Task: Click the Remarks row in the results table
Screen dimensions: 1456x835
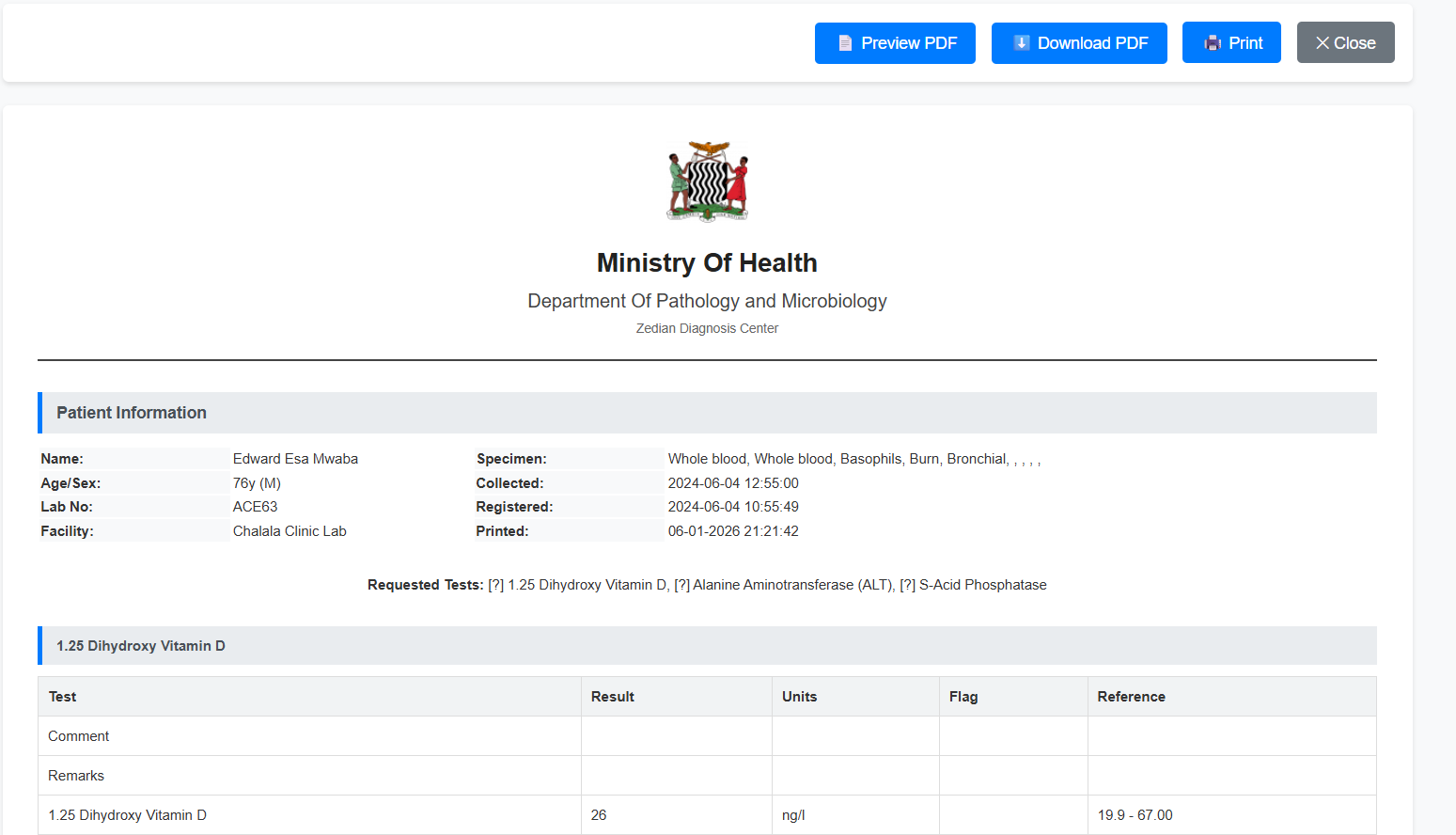Action: 76,775
